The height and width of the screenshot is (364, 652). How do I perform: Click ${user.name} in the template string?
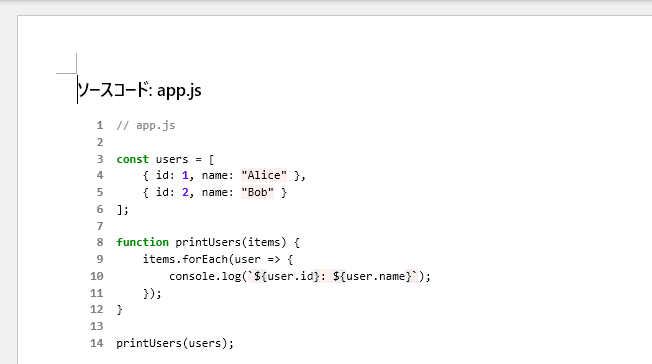click(x=372, y=277)
